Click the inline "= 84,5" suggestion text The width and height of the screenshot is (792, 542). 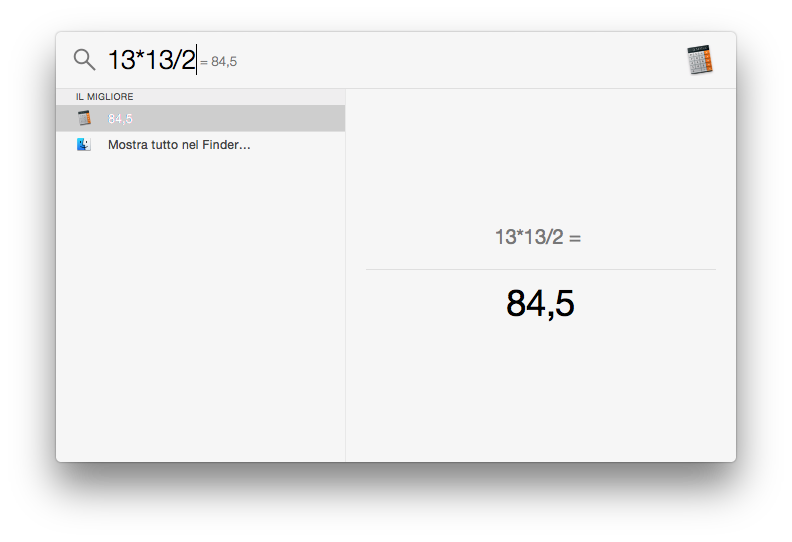219,62
